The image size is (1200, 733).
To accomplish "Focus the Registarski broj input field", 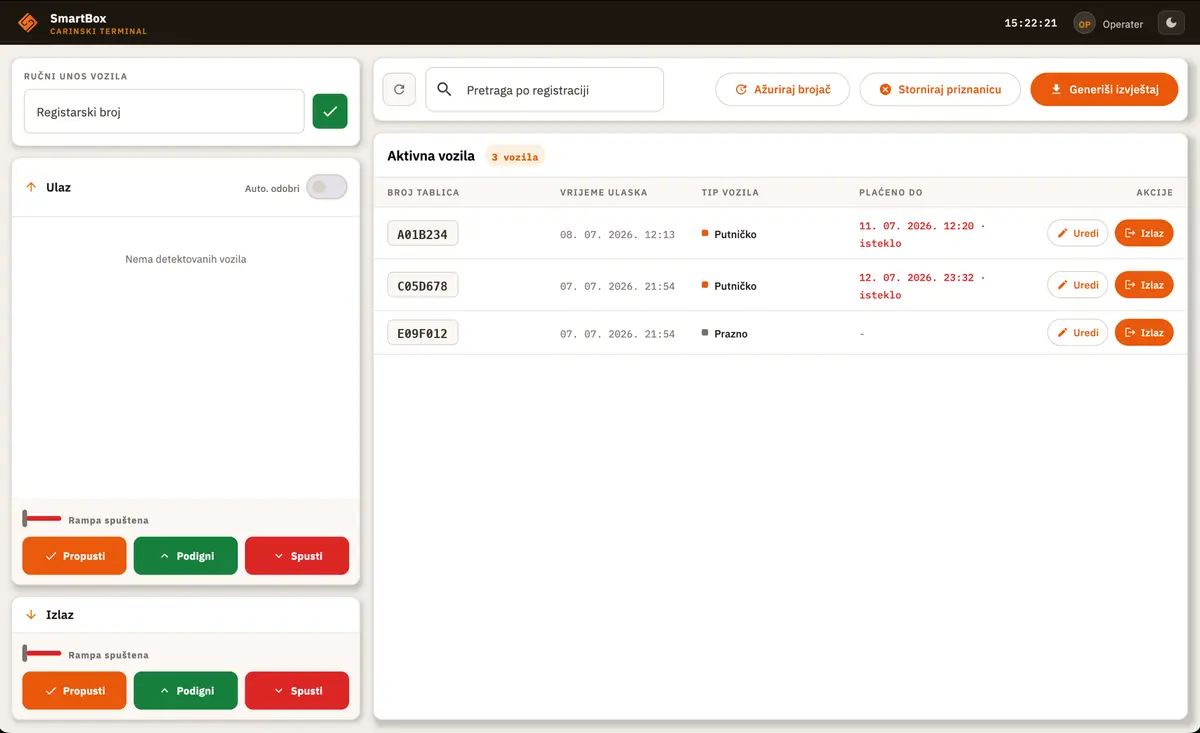I will tap(164, 111).
